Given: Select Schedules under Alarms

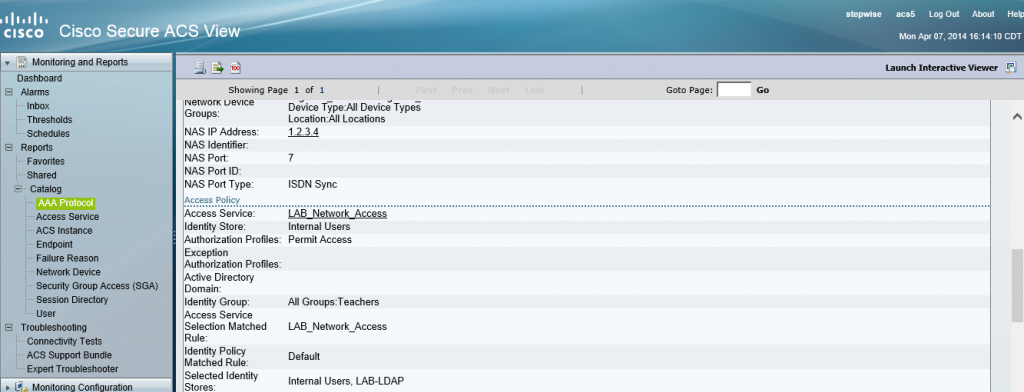Looking at the screenshot, I should pyautogui.click(x=48, y=133).
